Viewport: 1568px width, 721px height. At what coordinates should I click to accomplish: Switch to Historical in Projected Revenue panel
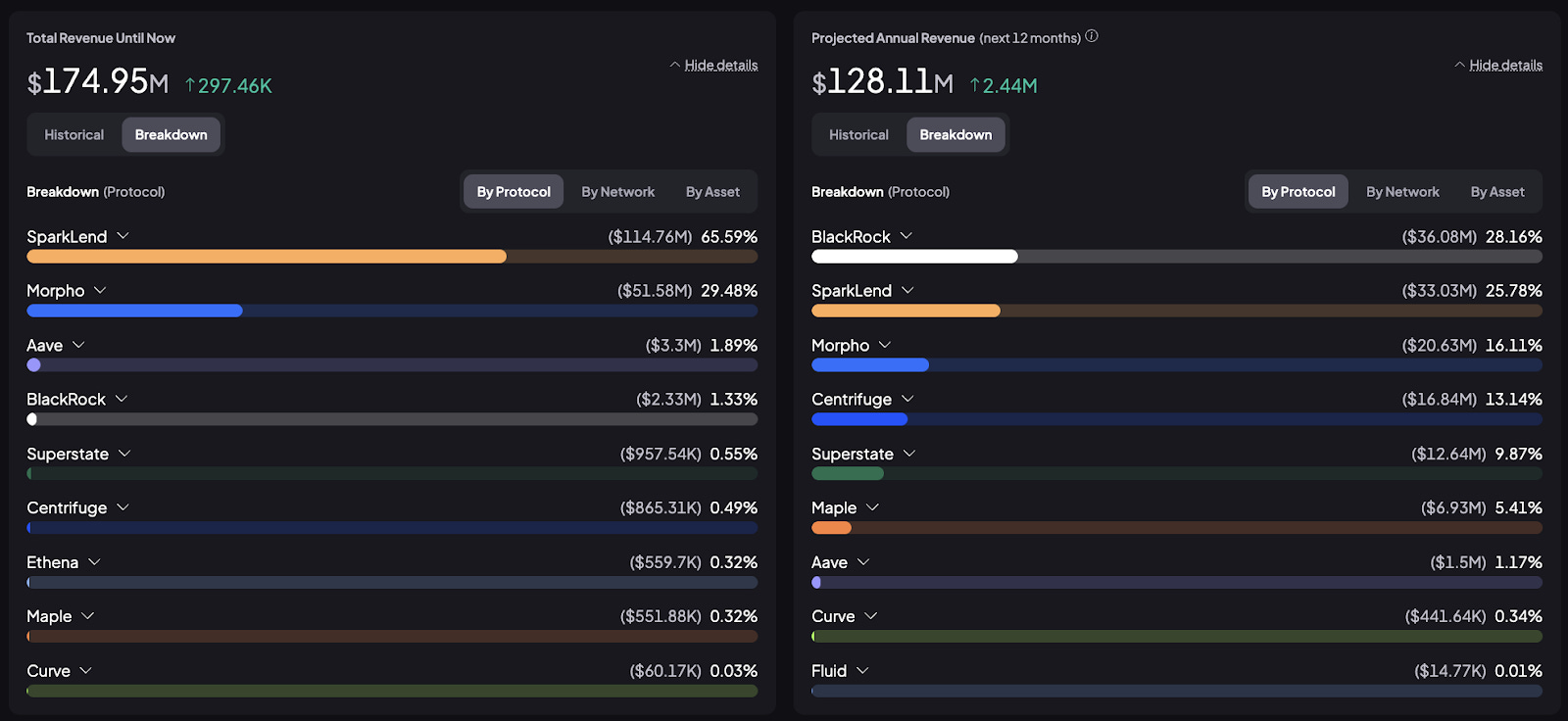click(859, 134)
